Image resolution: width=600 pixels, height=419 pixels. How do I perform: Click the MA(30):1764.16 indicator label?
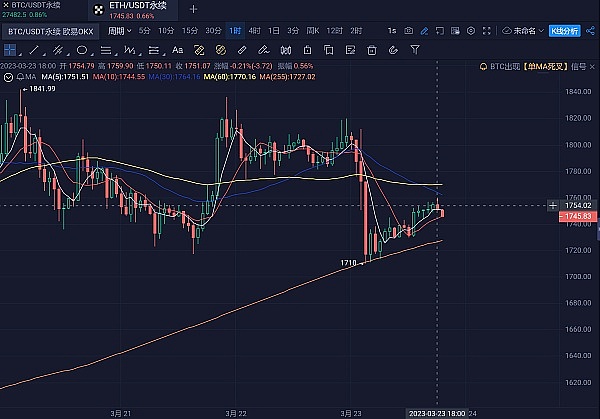tap(174, 77)
